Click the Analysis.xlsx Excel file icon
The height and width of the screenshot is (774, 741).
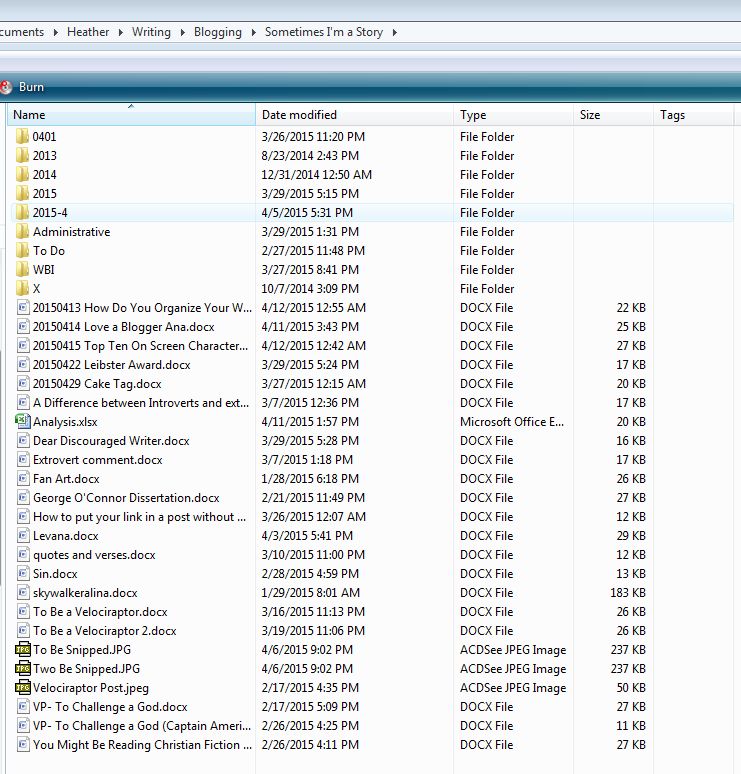23,421
